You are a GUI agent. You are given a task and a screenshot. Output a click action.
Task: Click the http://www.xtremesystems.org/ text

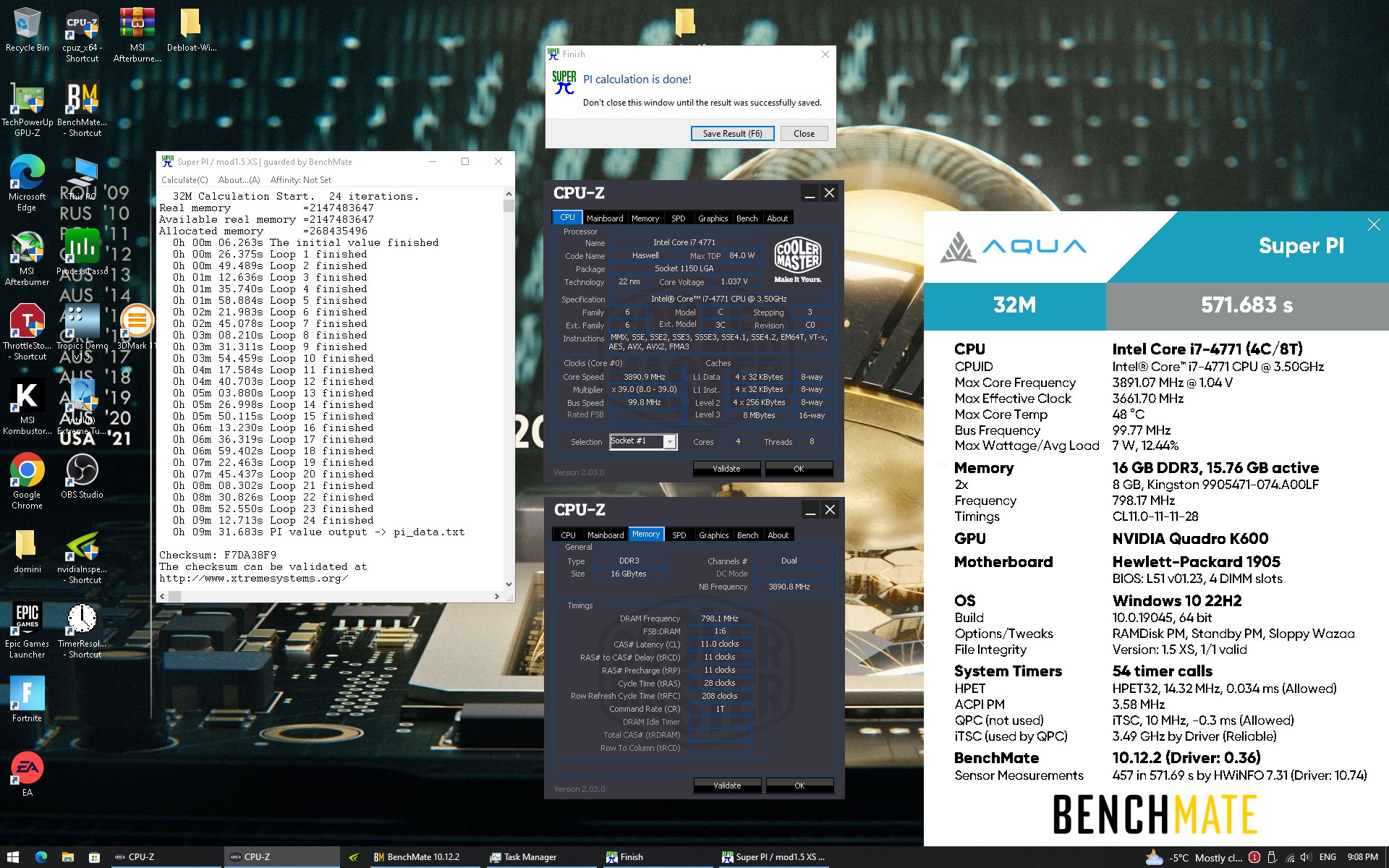coord(254,579)
